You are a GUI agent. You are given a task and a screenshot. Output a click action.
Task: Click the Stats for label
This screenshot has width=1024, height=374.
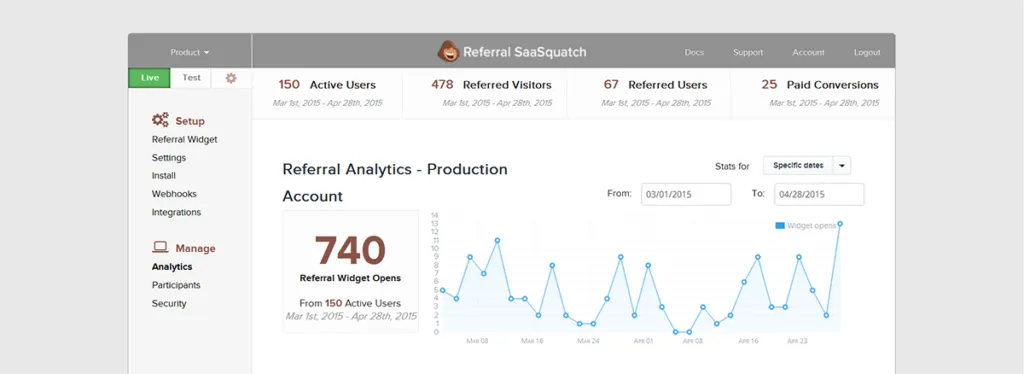[x=732, y=166]
